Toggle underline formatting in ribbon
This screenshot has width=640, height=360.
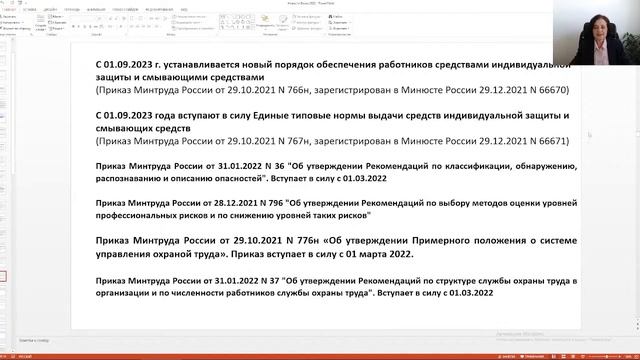pos(84,27)
